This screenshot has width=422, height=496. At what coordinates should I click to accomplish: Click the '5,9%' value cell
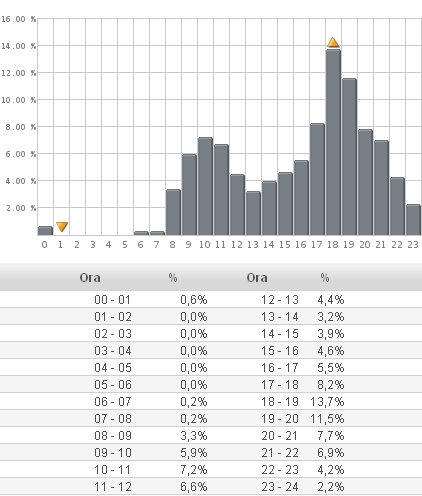(x=194, y=453)
